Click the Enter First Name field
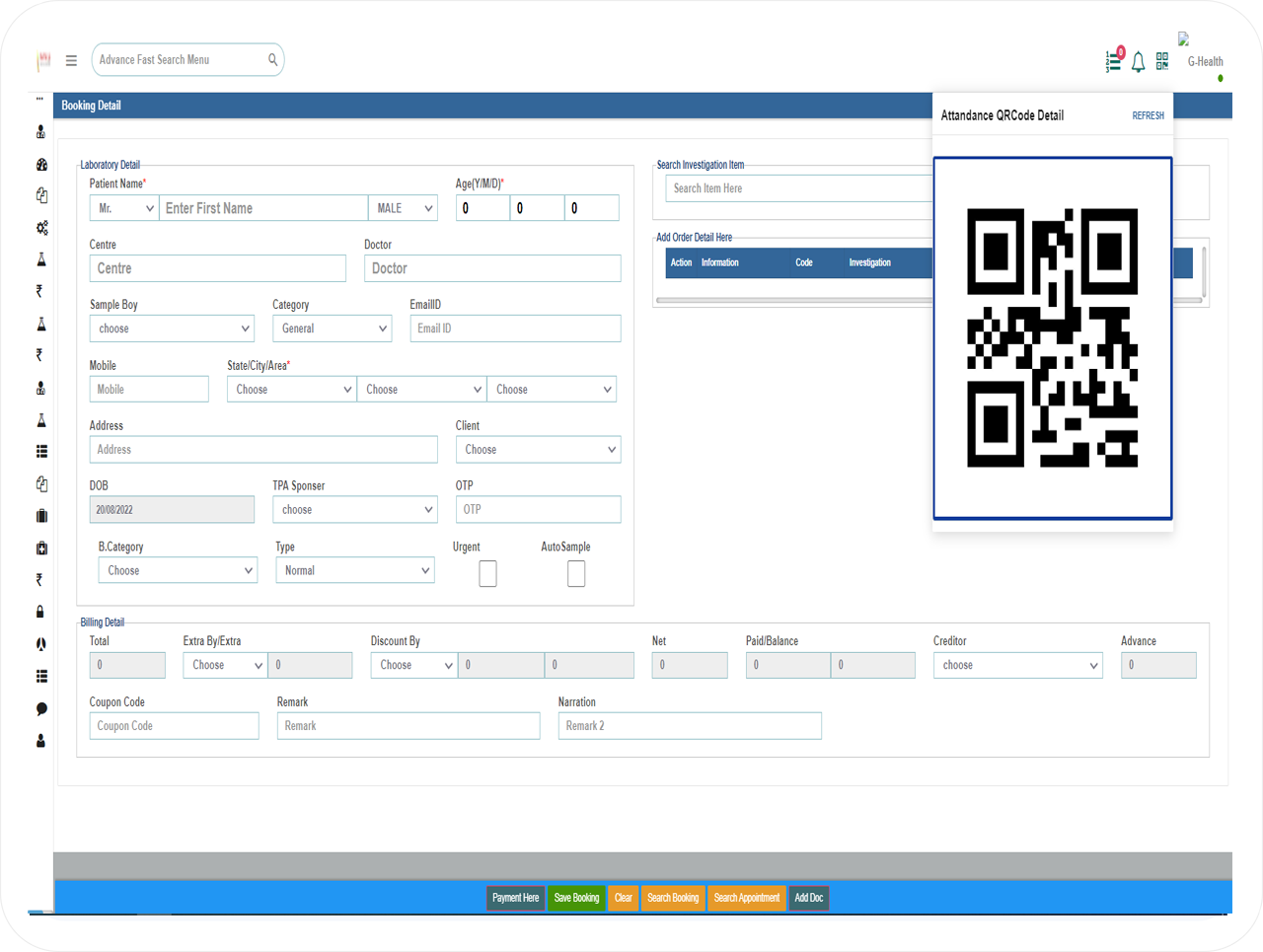The image size is (1263, 952). [x=263, y=208]
